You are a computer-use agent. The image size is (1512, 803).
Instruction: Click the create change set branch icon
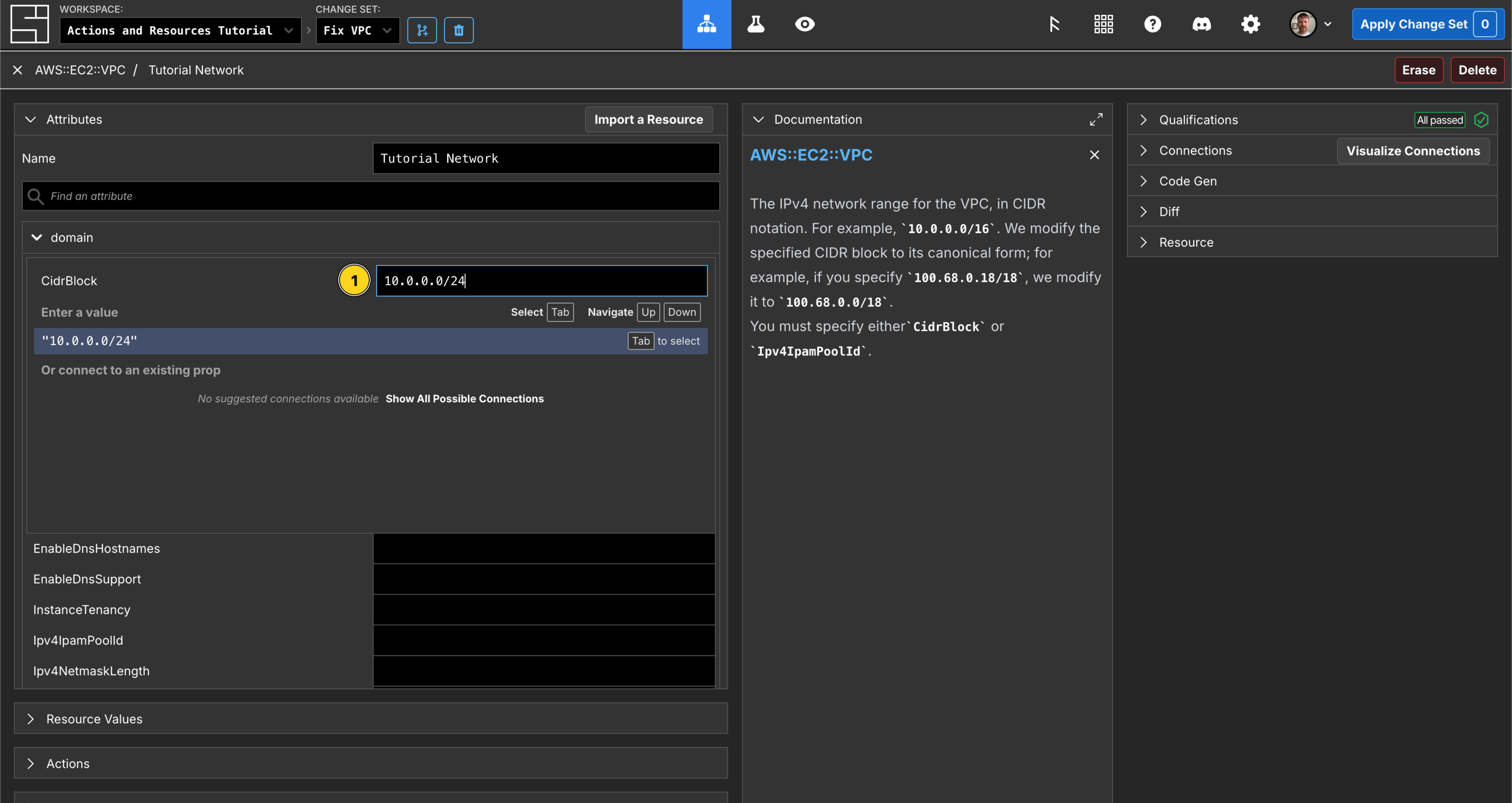click(422, 30)
